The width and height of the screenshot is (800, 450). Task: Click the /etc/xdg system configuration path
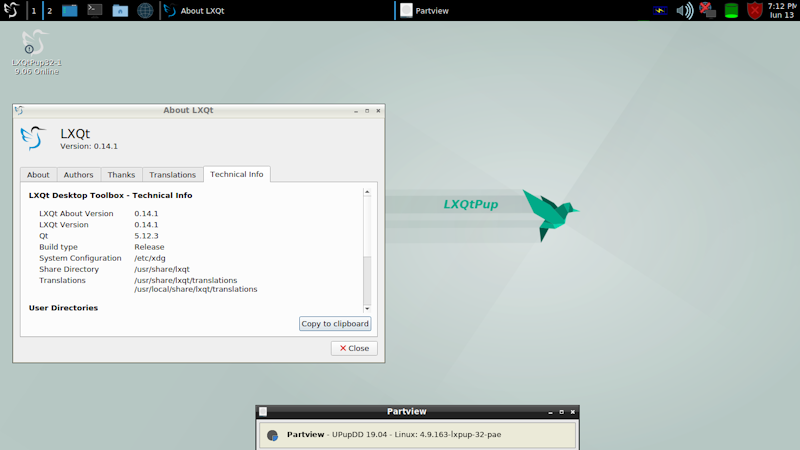pyautogui.click(x=150, y=258)
